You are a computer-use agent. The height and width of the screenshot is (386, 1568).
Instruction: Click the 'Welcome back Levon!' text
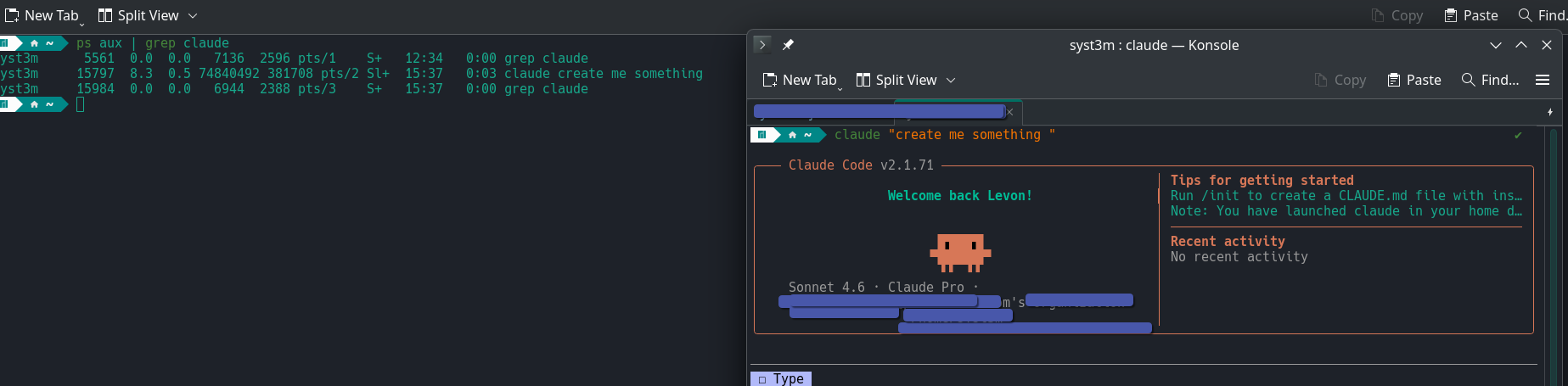(x=960, y=195)
